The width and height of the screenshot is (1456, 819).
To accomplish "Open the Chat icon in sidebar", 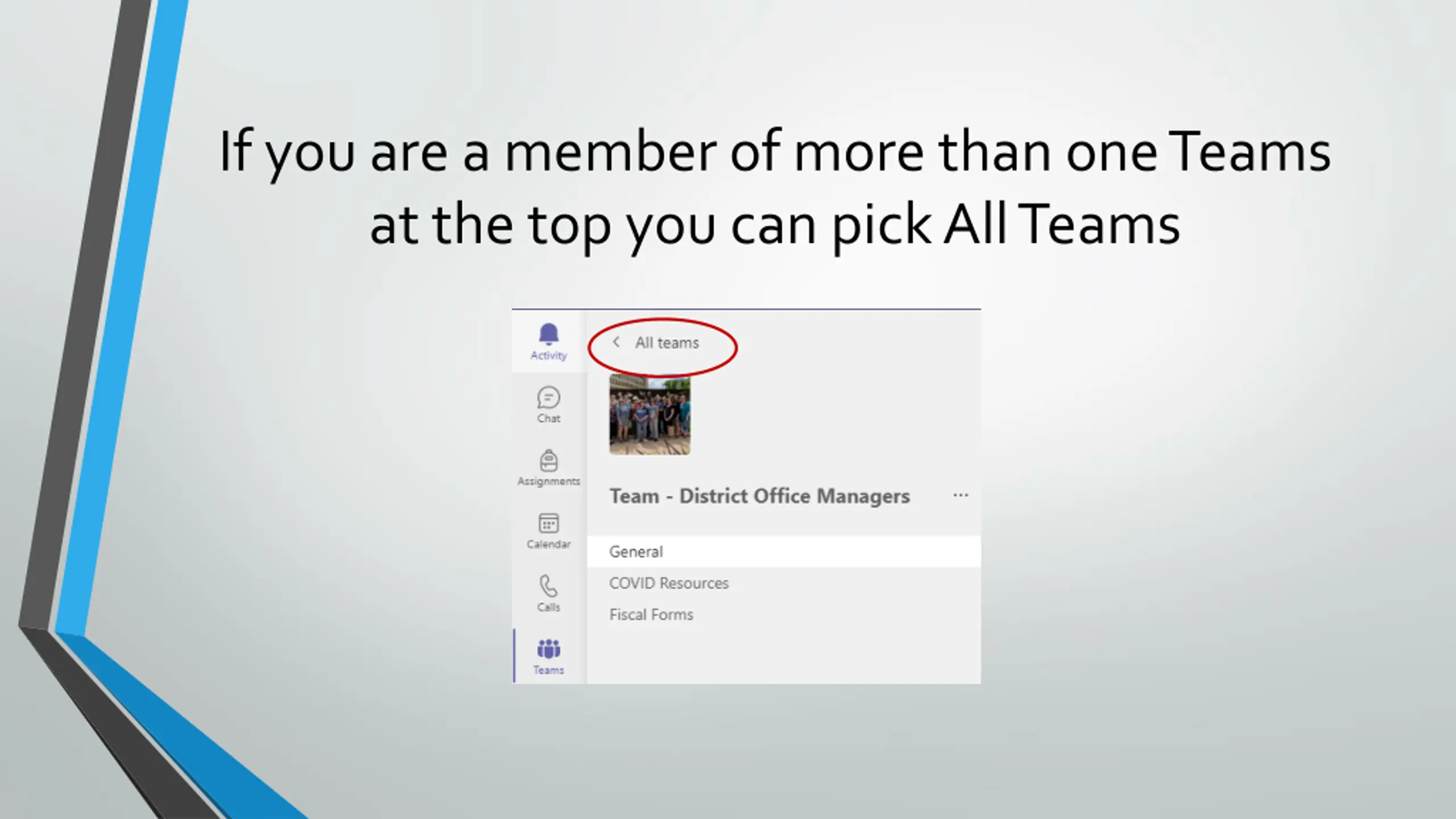I will [x=548, y=398].
